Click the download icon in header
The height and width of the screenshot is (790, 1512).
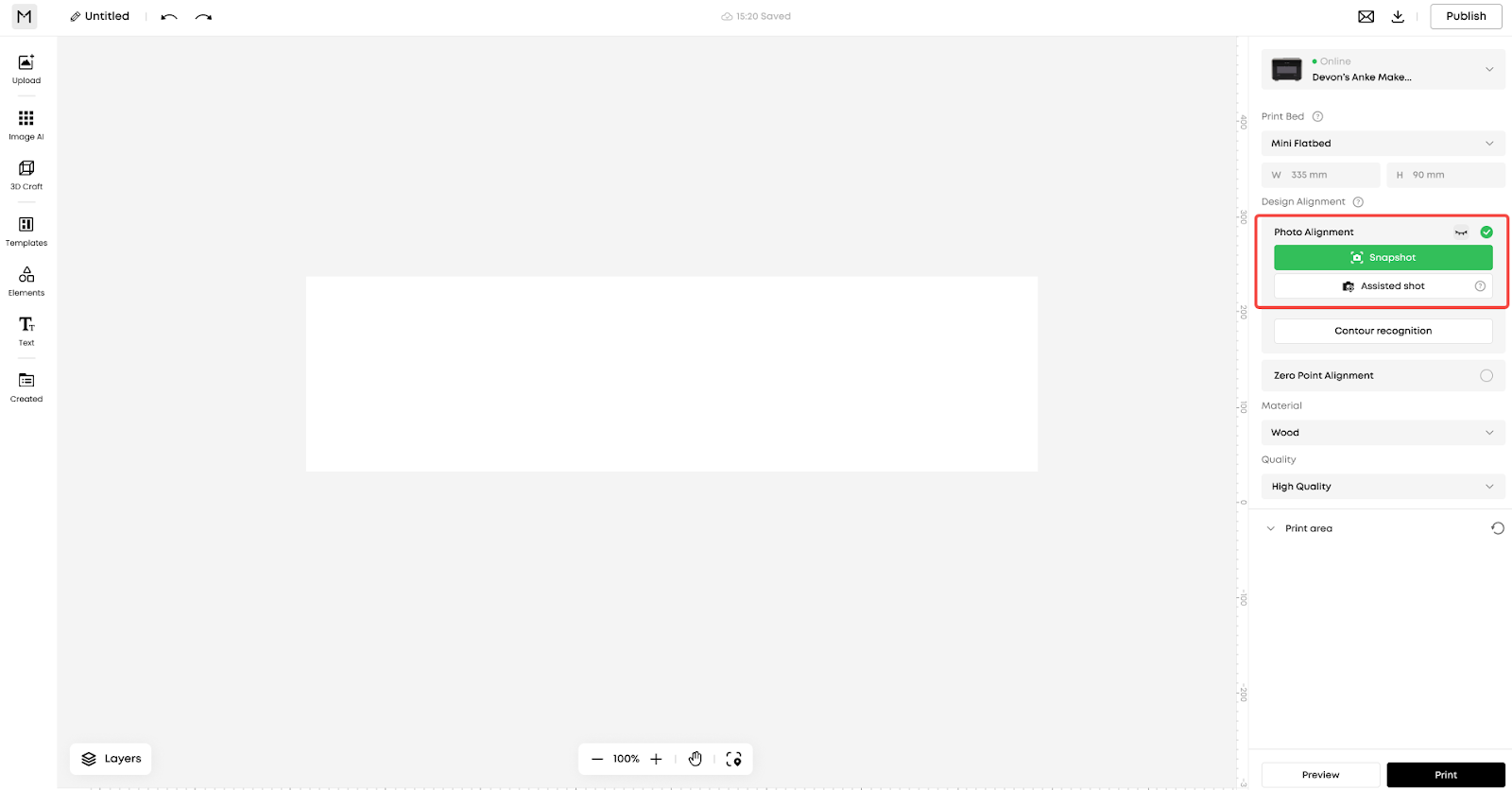(1398, 16)
